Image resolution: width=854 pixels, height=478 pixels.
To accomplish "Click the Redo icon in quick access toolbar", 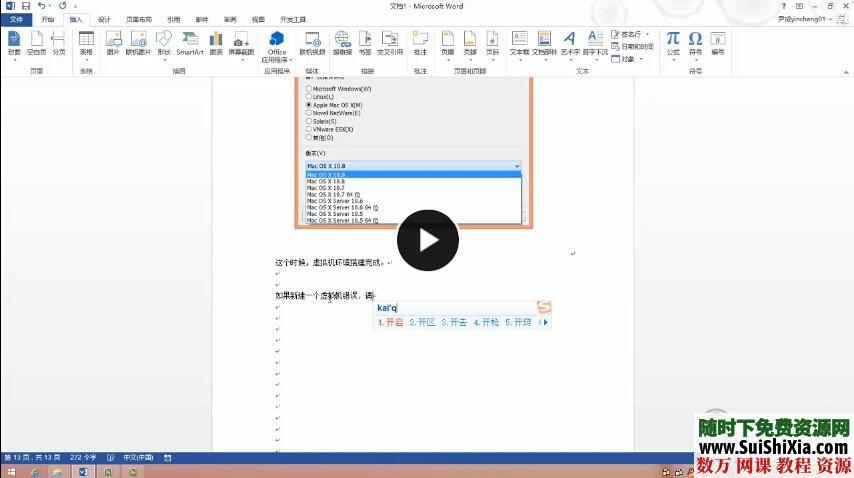I will [x=62, y=6].
